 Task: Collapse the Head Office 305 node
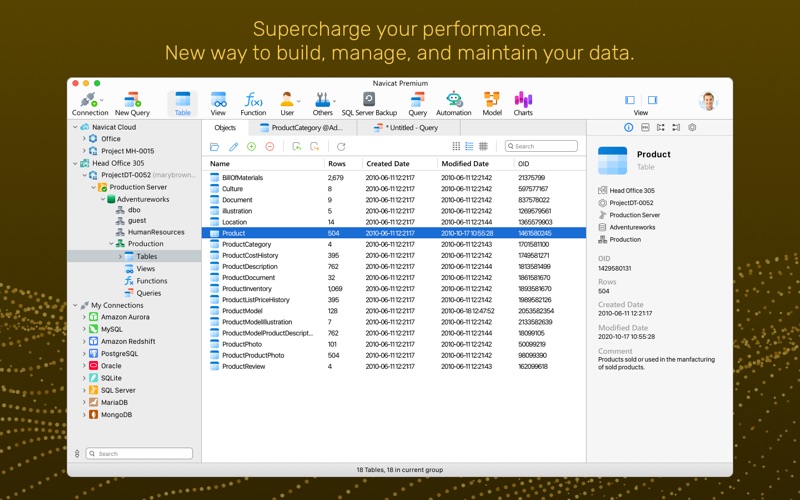[x=75, y=163]
